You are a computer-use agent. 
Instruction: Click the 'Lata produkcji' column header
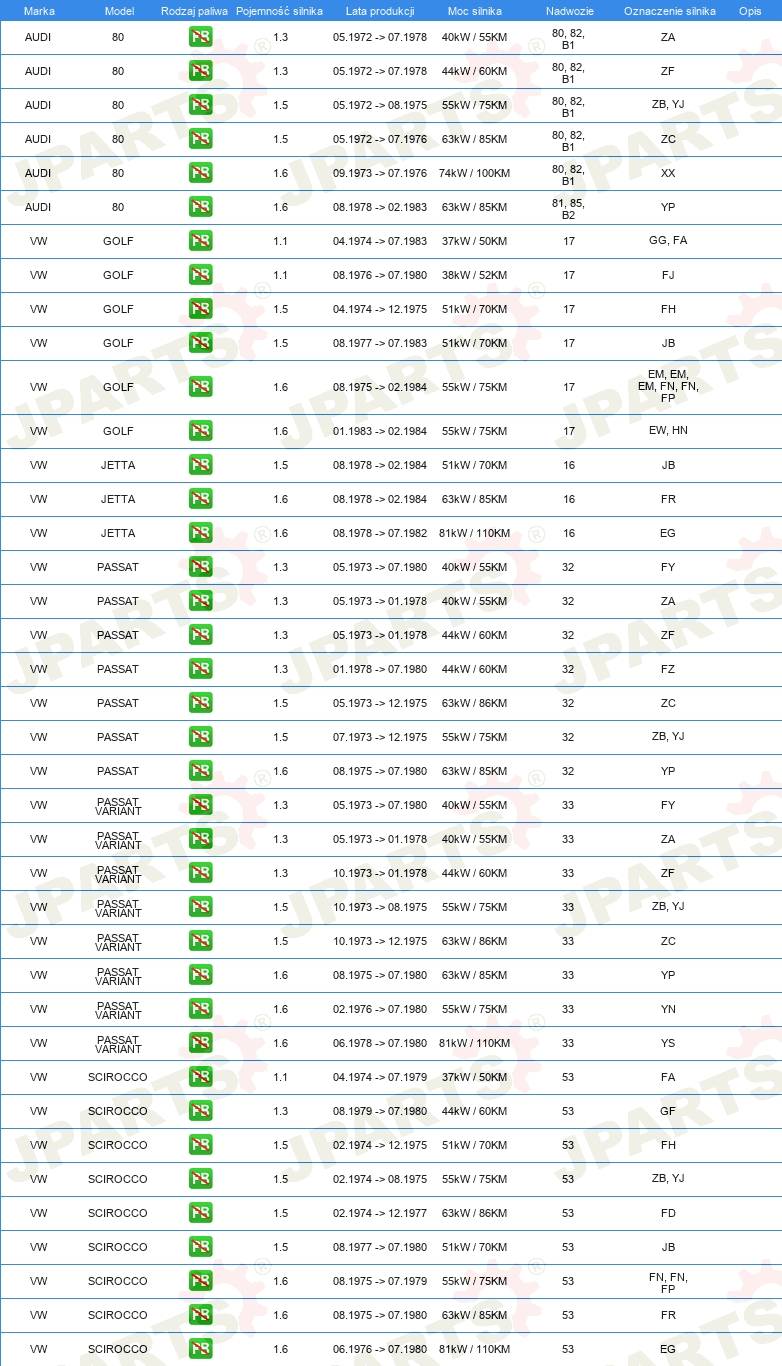380,10
